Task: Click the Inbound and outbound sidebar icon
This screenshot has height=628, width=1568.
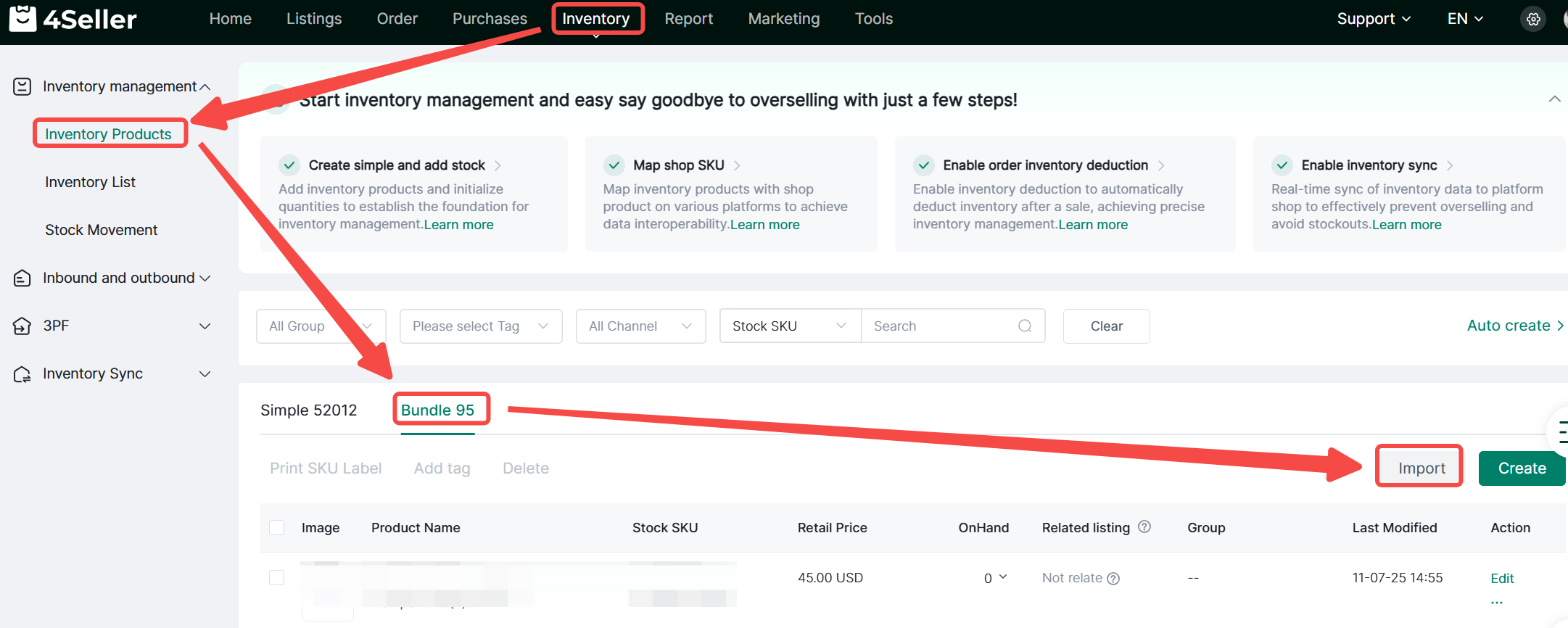Action: 22,278
